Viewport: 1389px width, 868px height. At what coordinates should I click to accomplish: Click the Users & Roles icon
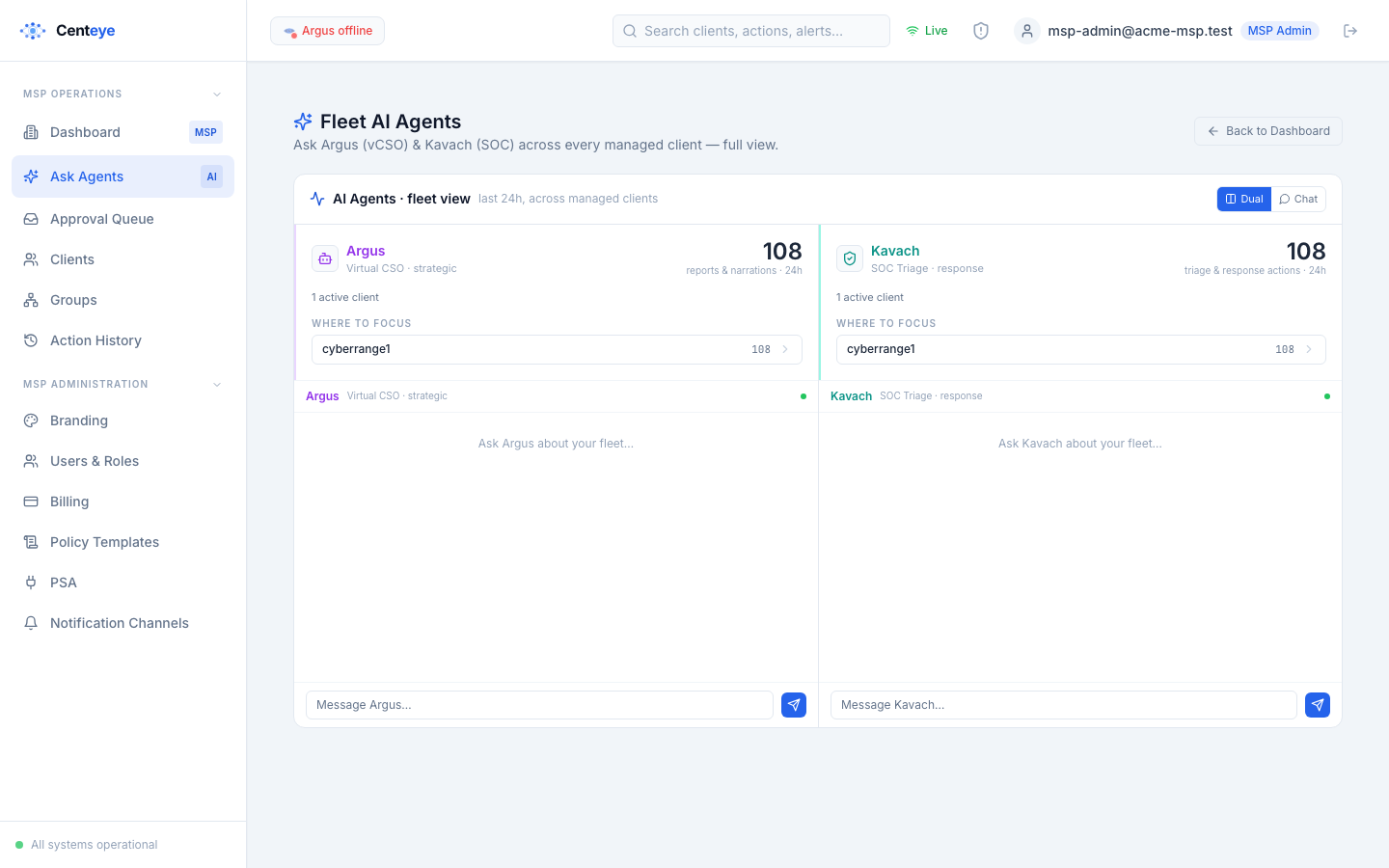tap(31, 461)
